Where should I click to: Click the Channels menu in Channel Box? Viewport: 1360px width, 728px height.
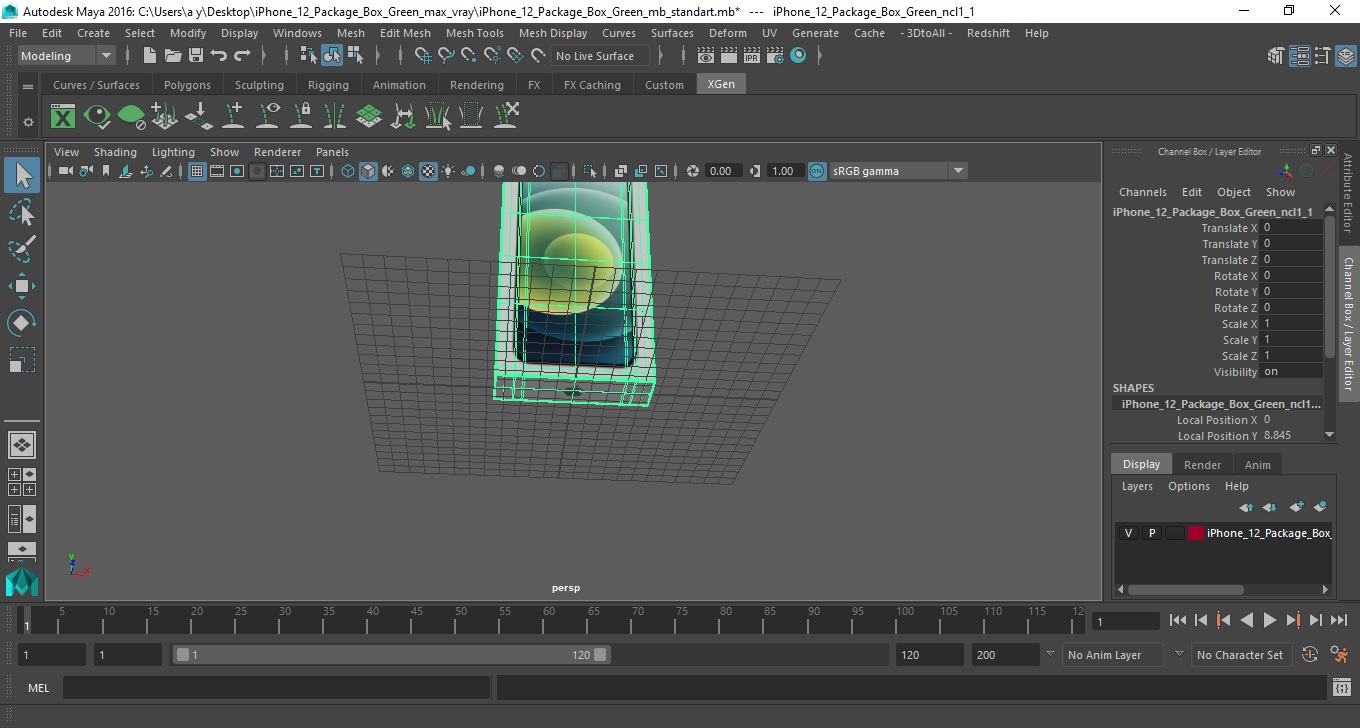[x=1142, y=192]
